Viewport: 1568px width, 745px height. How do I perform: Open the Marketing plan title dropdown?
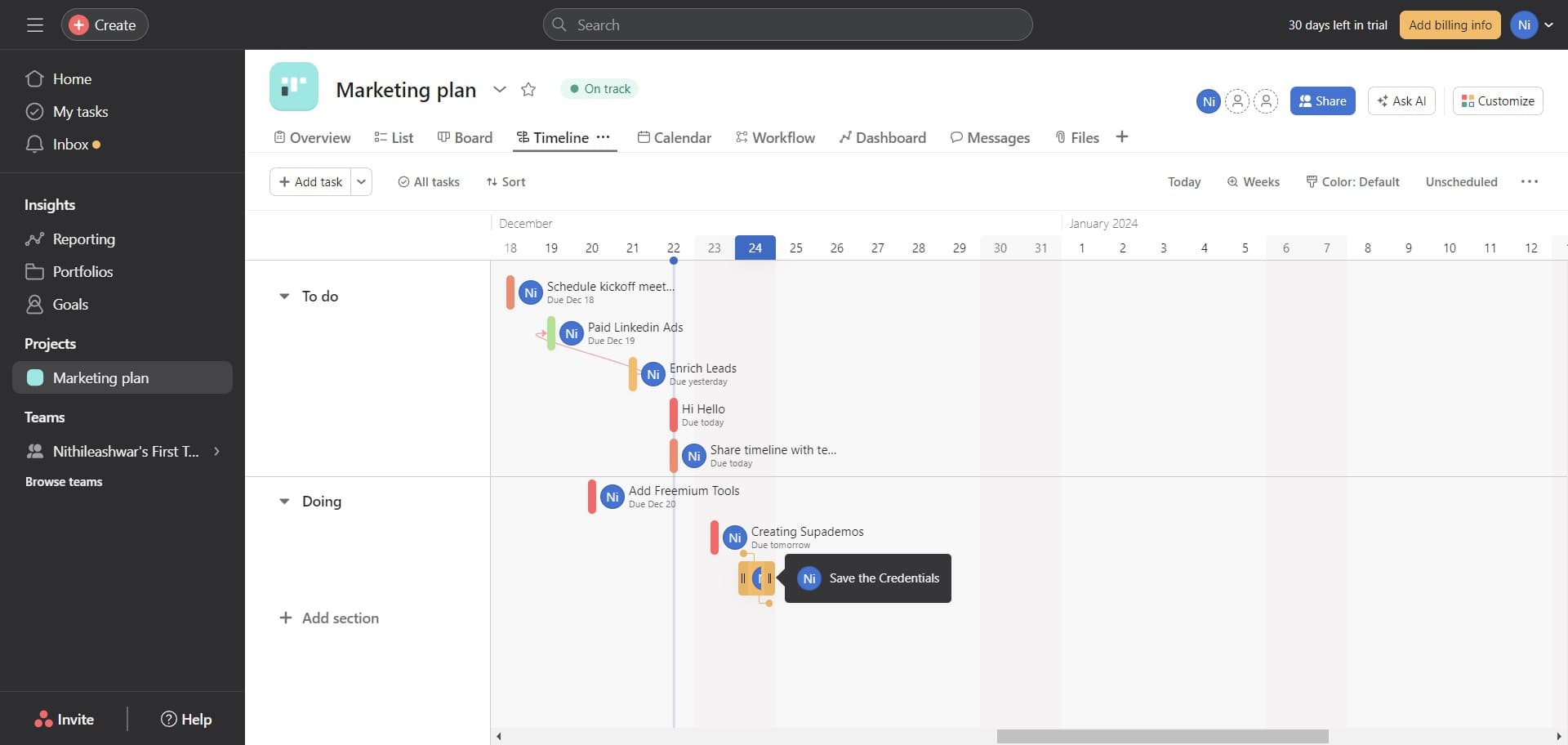500,90
